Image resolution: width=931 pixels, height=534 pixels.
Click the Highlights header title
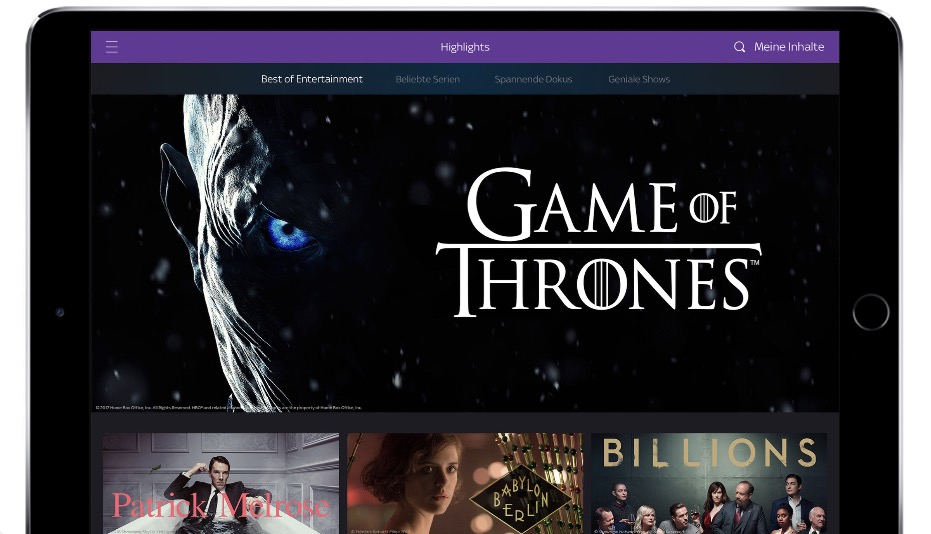pyautogui.click(x=465, y=47)
